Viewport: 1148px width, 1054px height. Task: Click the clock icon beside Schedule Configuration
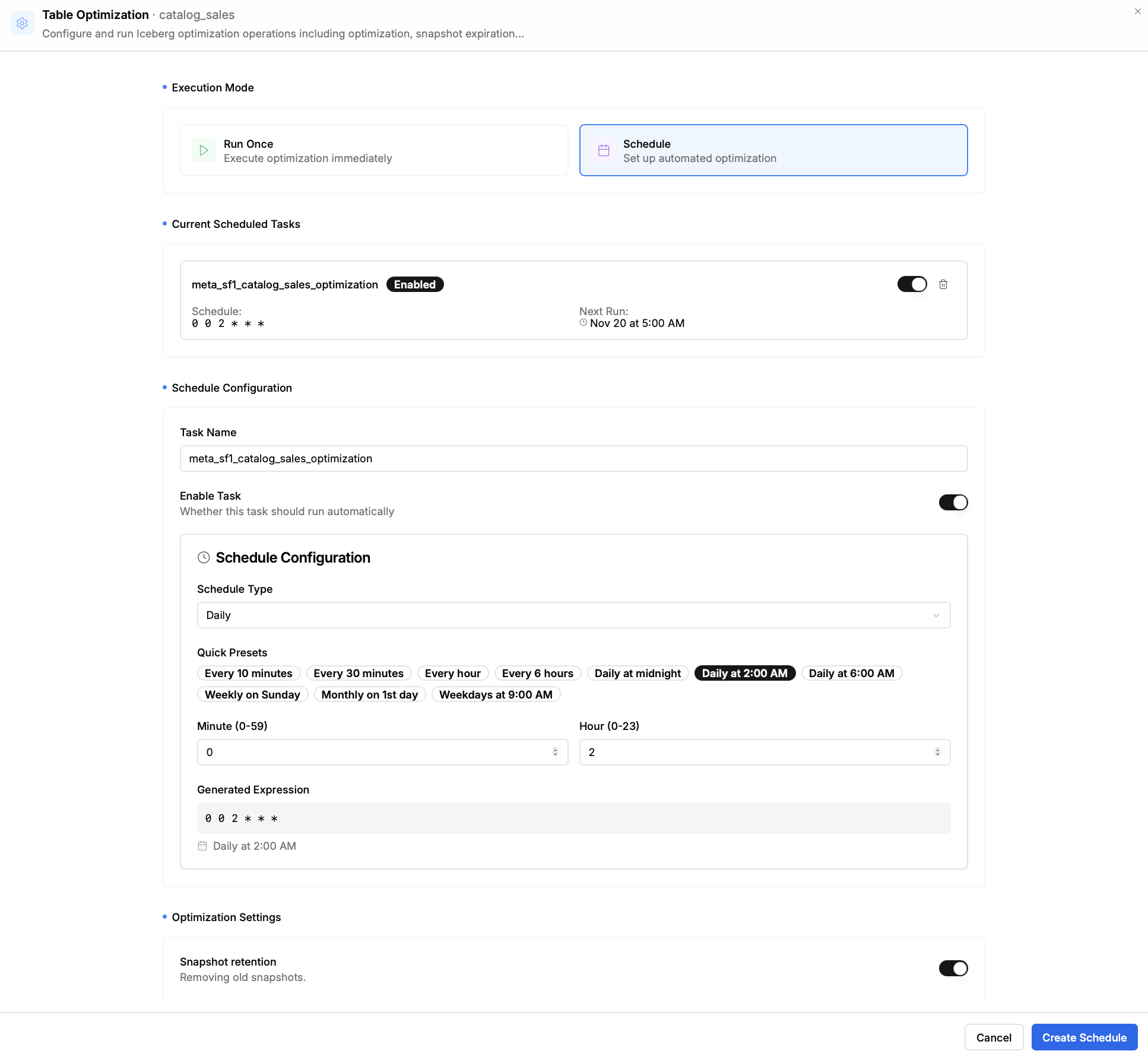(204, 557)
